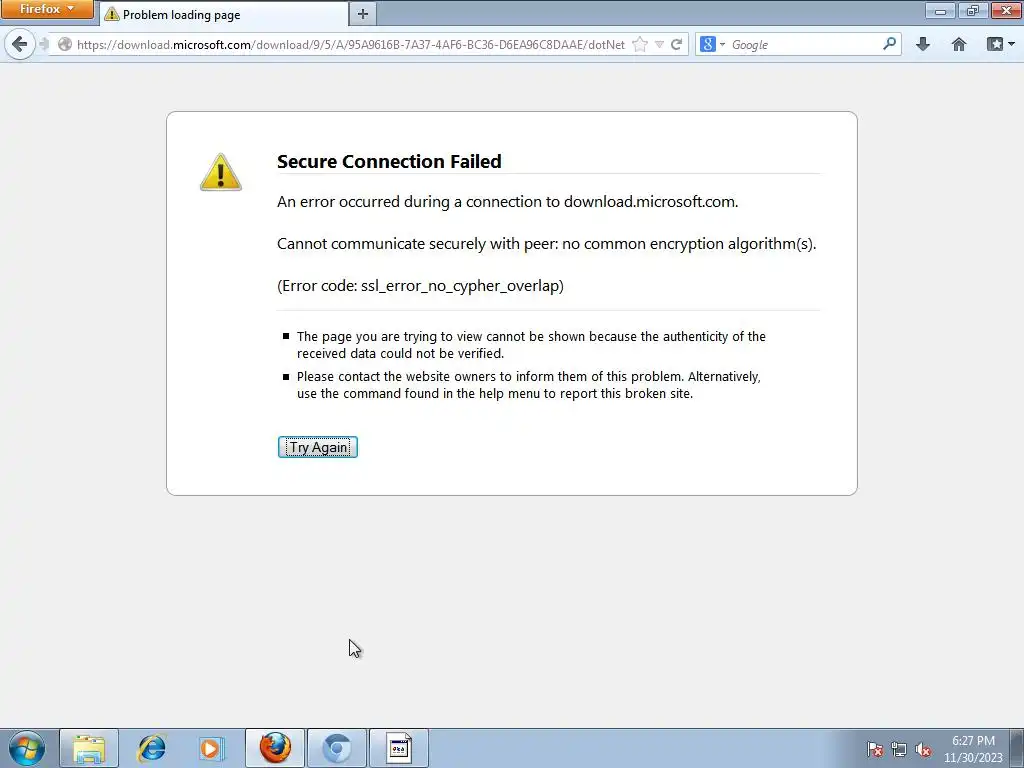The height and width of the screenshot is (768, 1024).
Task: Open Windows Media Player from taskbar
Action: tap(212, 748)
